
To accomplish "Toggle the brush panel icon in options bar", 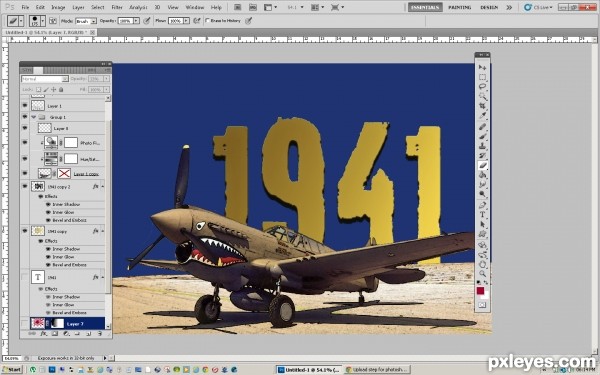I will pyautogui.click(x=53, y=21).
